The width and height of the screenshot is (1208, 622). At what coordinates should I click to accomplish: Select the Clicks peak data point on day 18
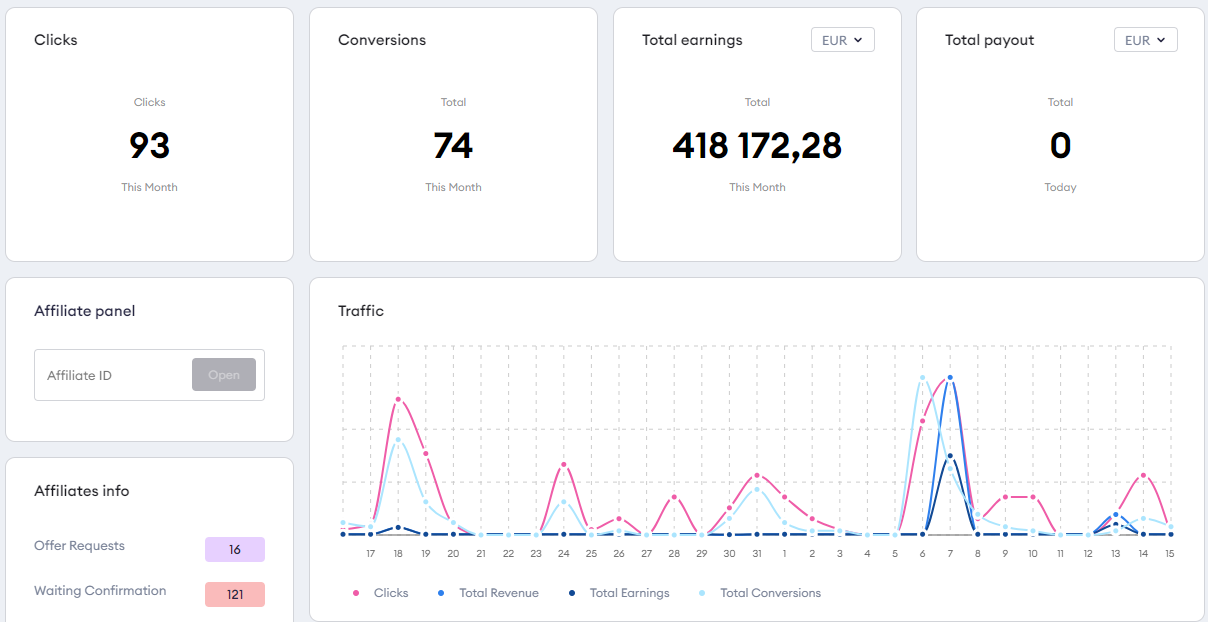[x=399, y=398]
